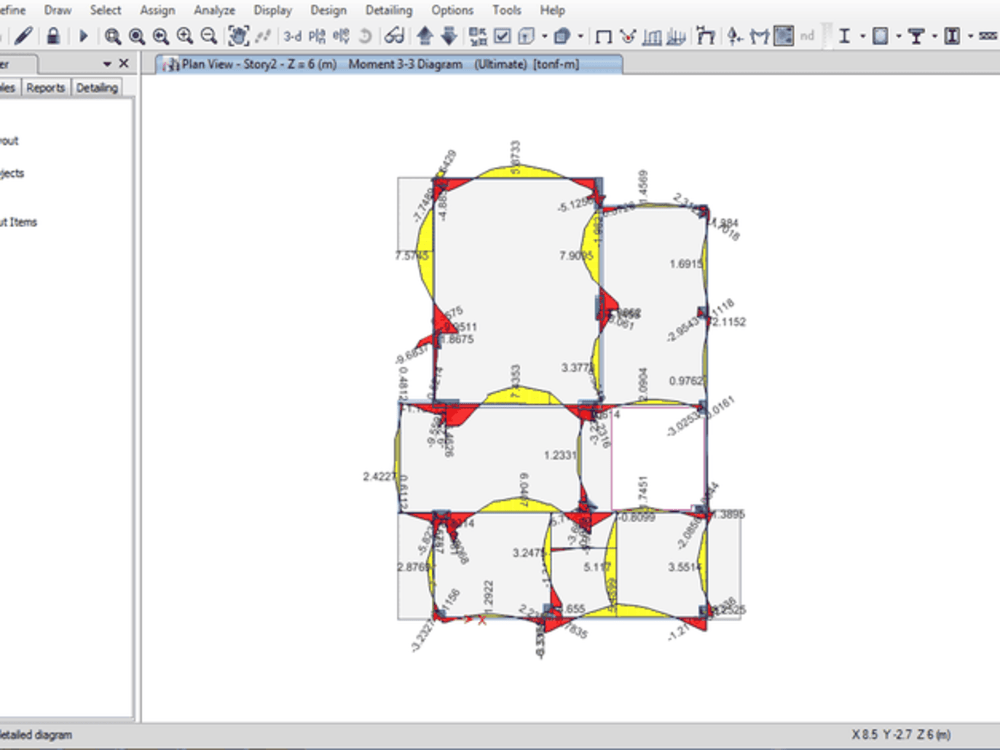Open the Detailing menu
The image size is (1000, 750).
tap(388, 10)
